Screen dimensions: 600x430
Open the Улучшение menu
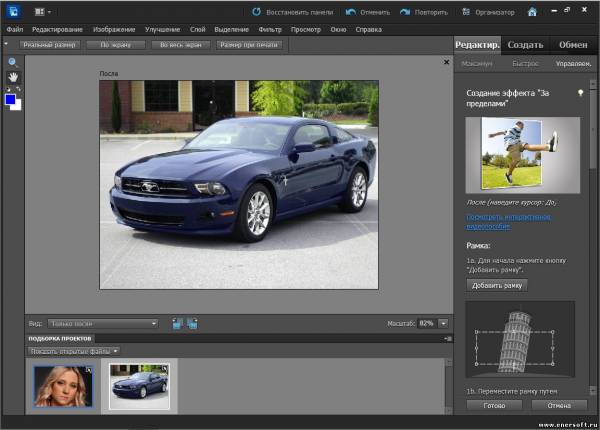[162, 29]
